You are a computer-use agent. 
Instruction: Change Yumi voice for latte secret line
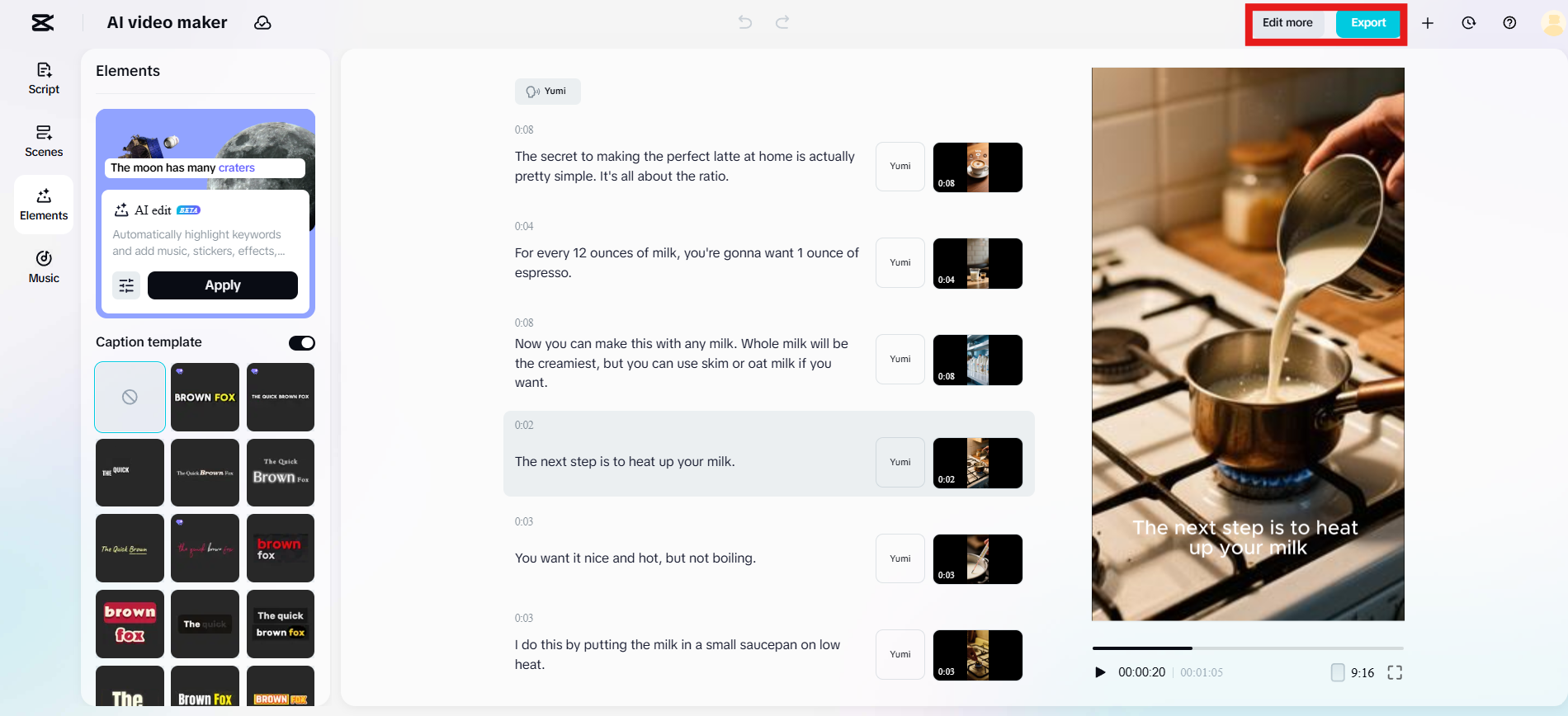click(900, 167)
